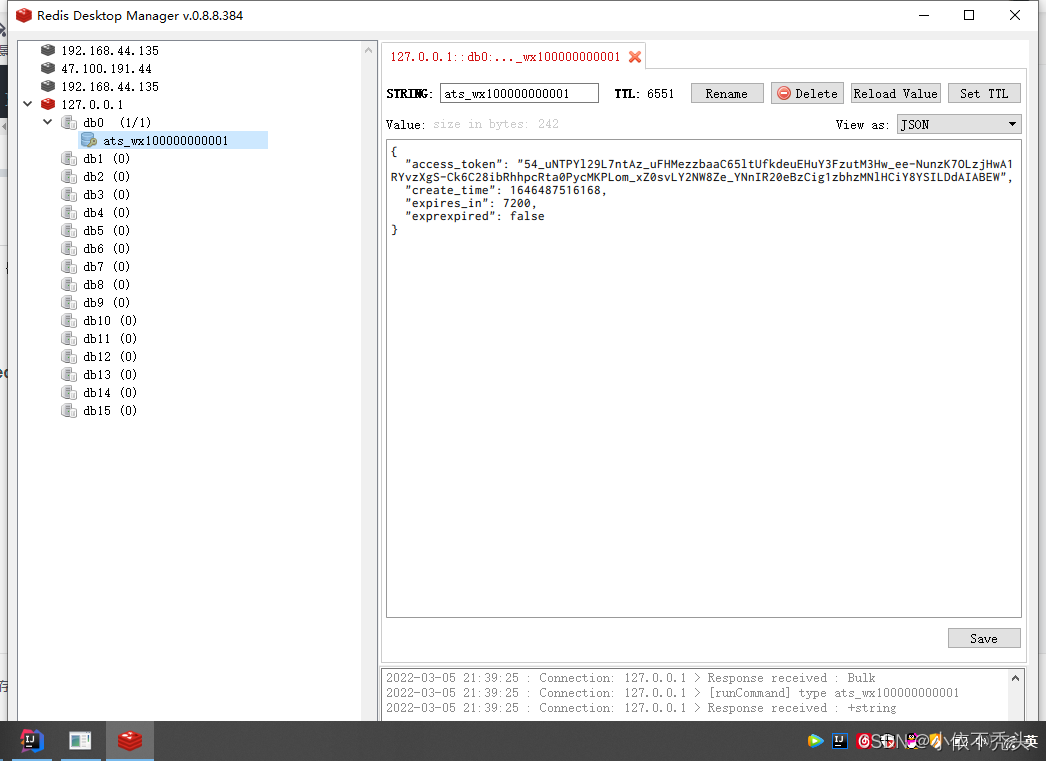Click the db11 database icon

pos(69,338)
